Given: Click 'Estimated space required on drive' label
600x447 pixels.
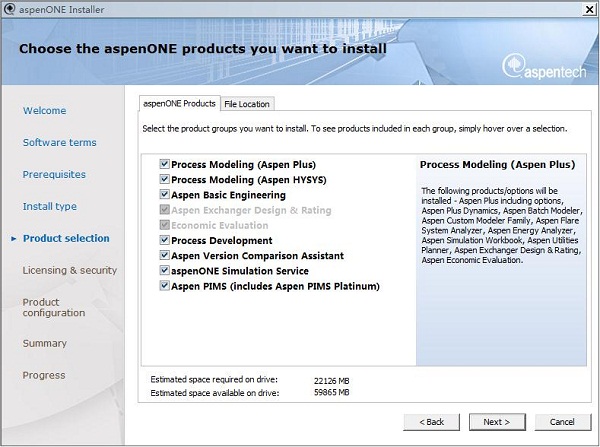Looking at the screenshot, I should pyautogui.click(x=214, y=380).
